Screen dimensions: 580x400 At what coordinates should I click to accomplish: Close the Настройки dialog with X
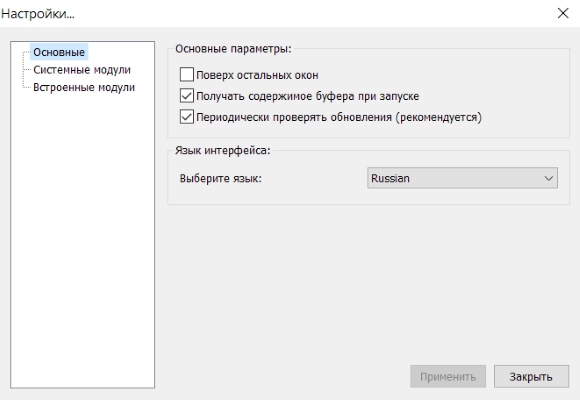click(x=563, y=13)
